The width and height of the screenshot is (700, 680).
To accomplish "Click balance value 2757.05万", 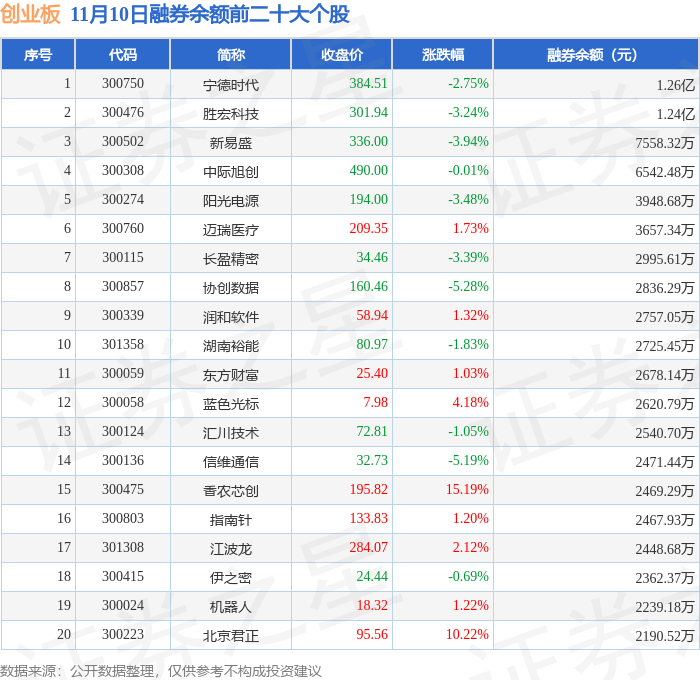I will (x=665, y=317).
